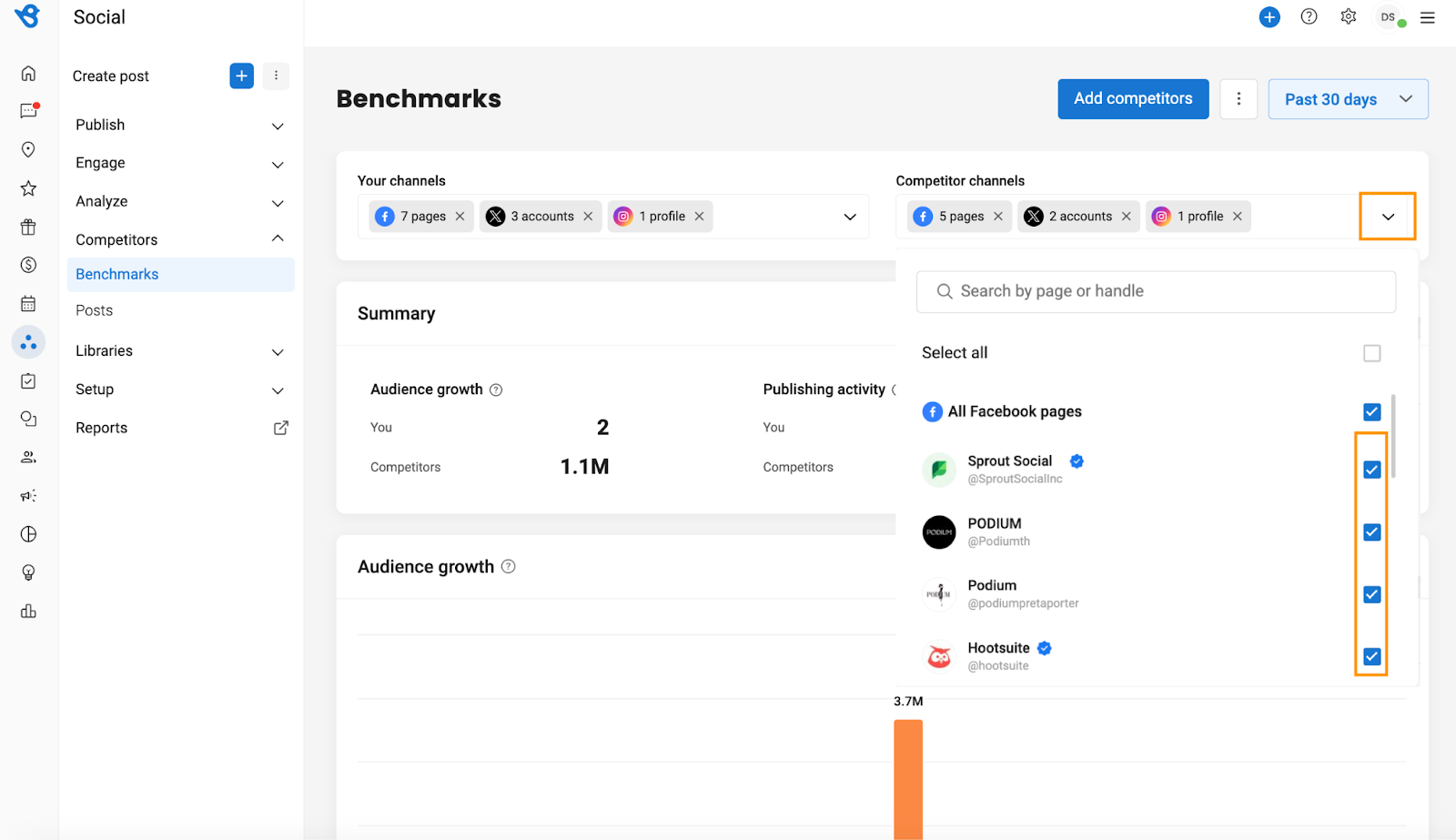Open the dollar payments icon in left rail
1456x840 pixels.
coord(28,265)
